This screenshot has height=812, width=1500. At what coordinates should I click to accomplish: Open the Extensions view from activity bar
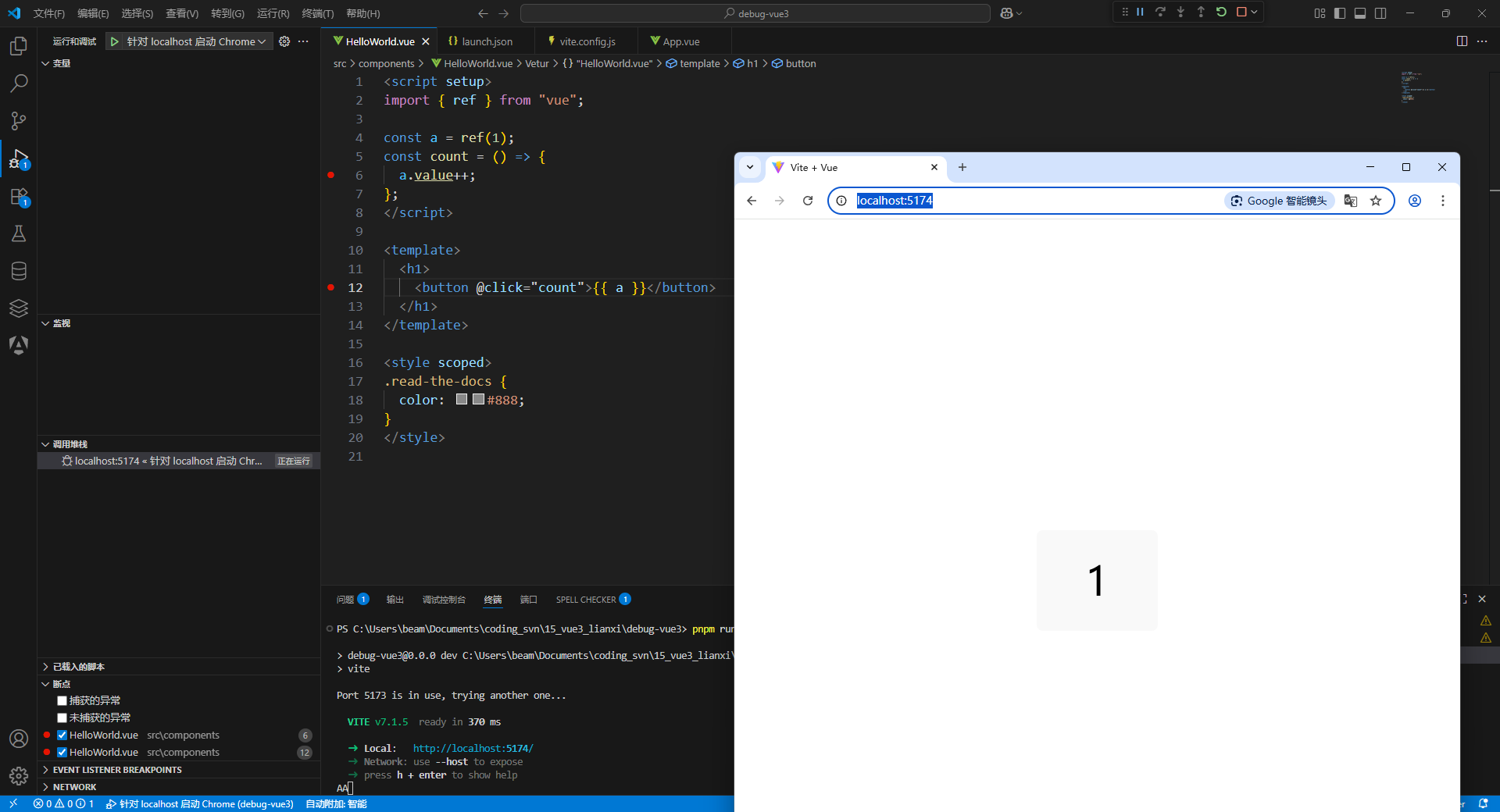[x=18, y=197]
